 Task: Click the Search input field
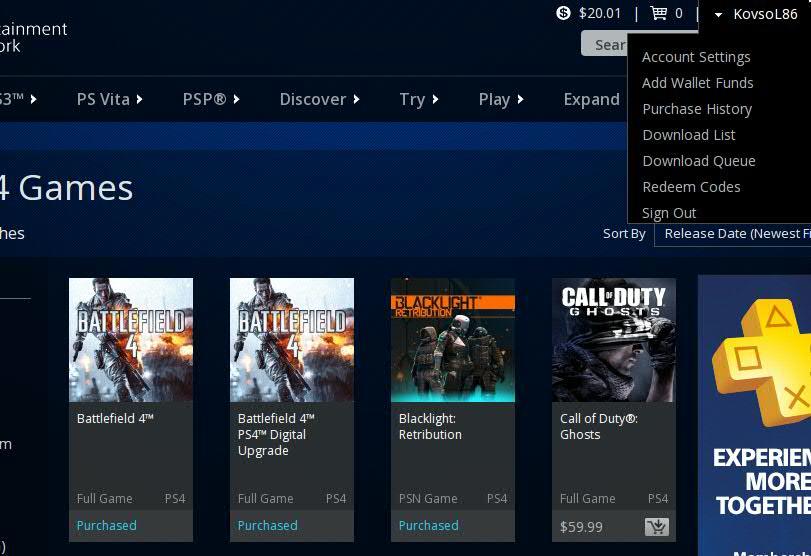coord(603,44)
